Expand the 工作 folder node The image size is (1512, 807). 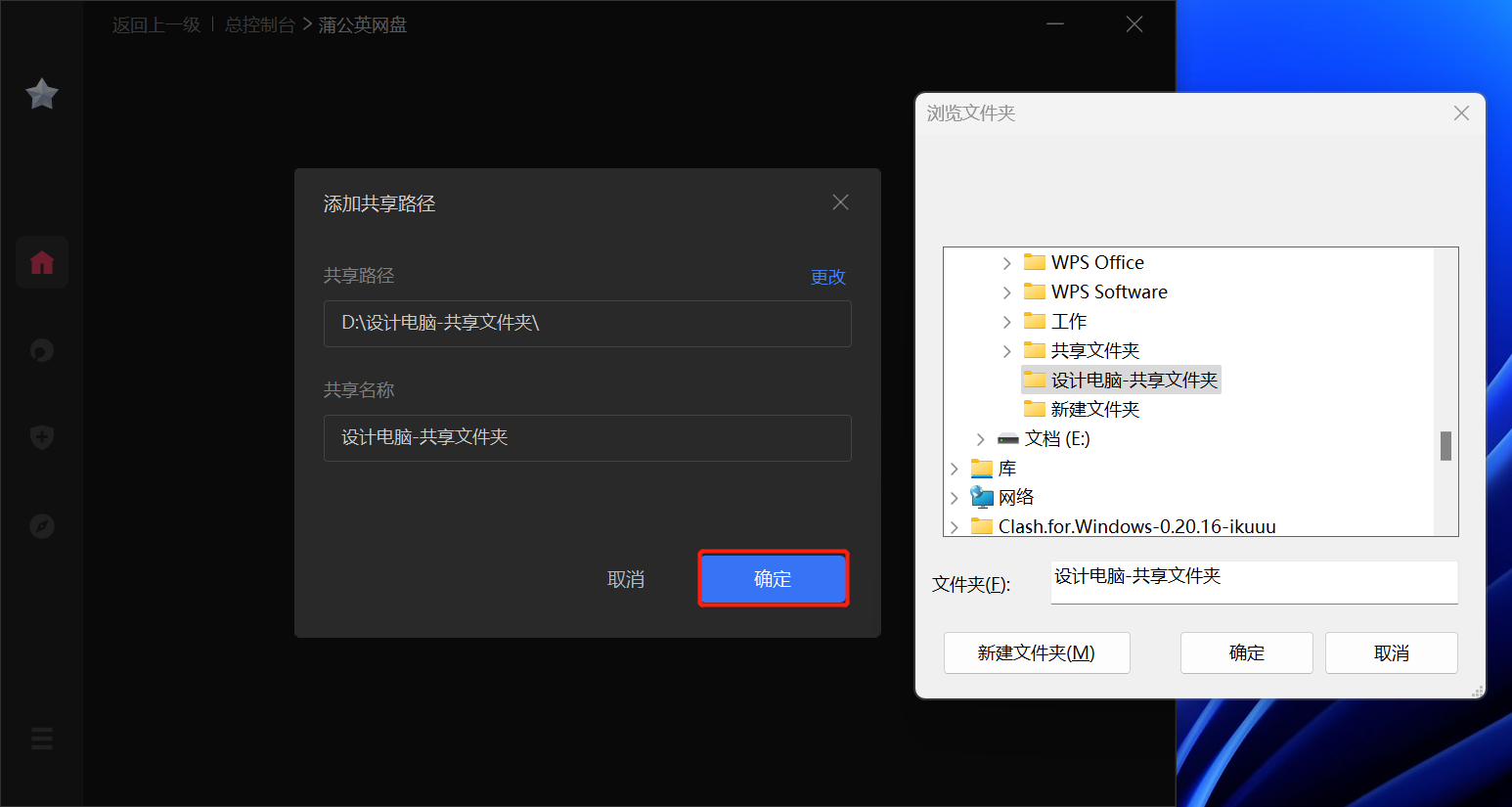(x=1007, y=322)
